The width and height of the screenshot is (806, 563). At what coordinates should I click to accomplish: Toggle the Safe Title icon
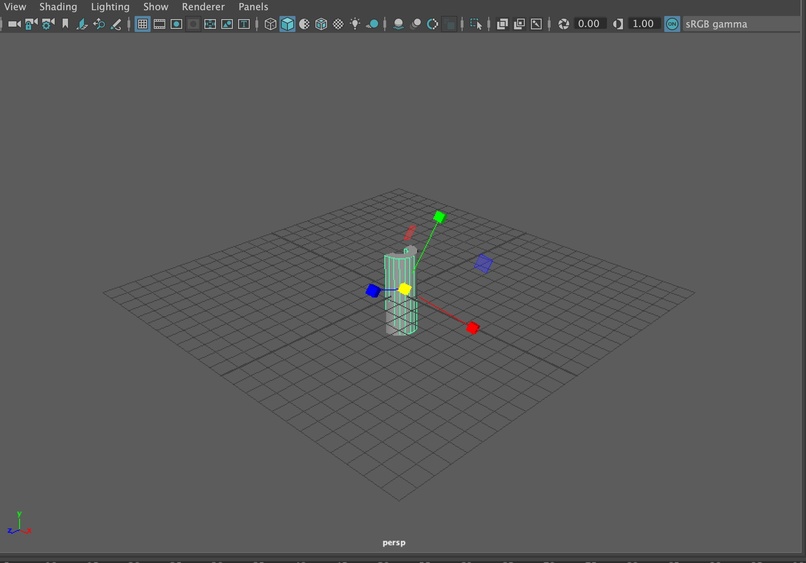244,24
